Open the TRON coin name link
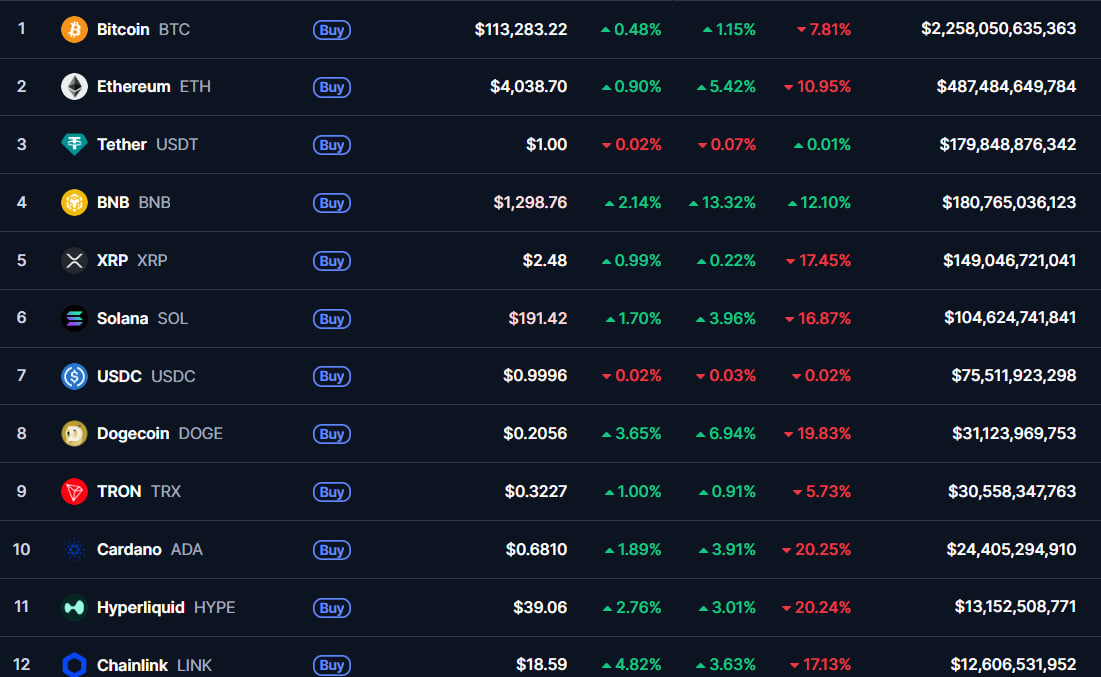Screen dimensions: 1101x677 coord(119,492)
